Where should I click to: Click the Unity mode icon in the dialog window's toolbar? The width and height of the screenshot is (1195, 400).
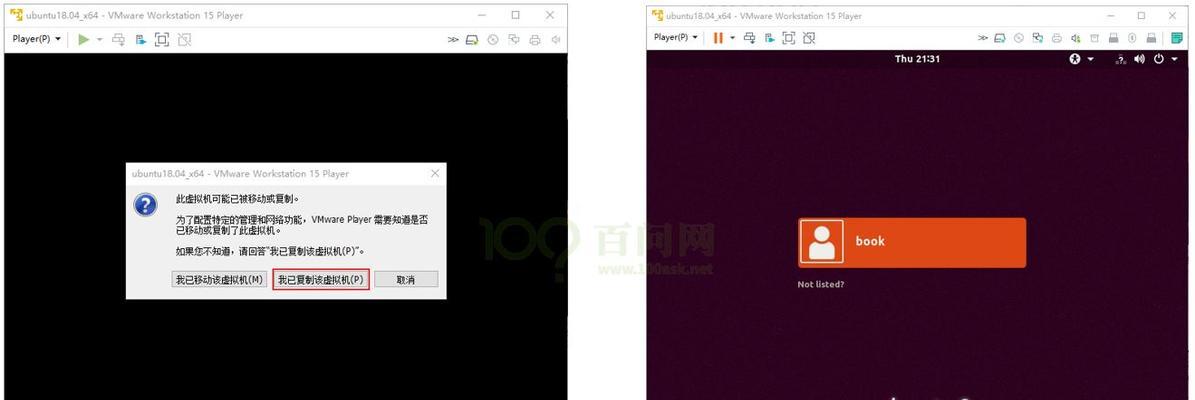coord(141,39)
